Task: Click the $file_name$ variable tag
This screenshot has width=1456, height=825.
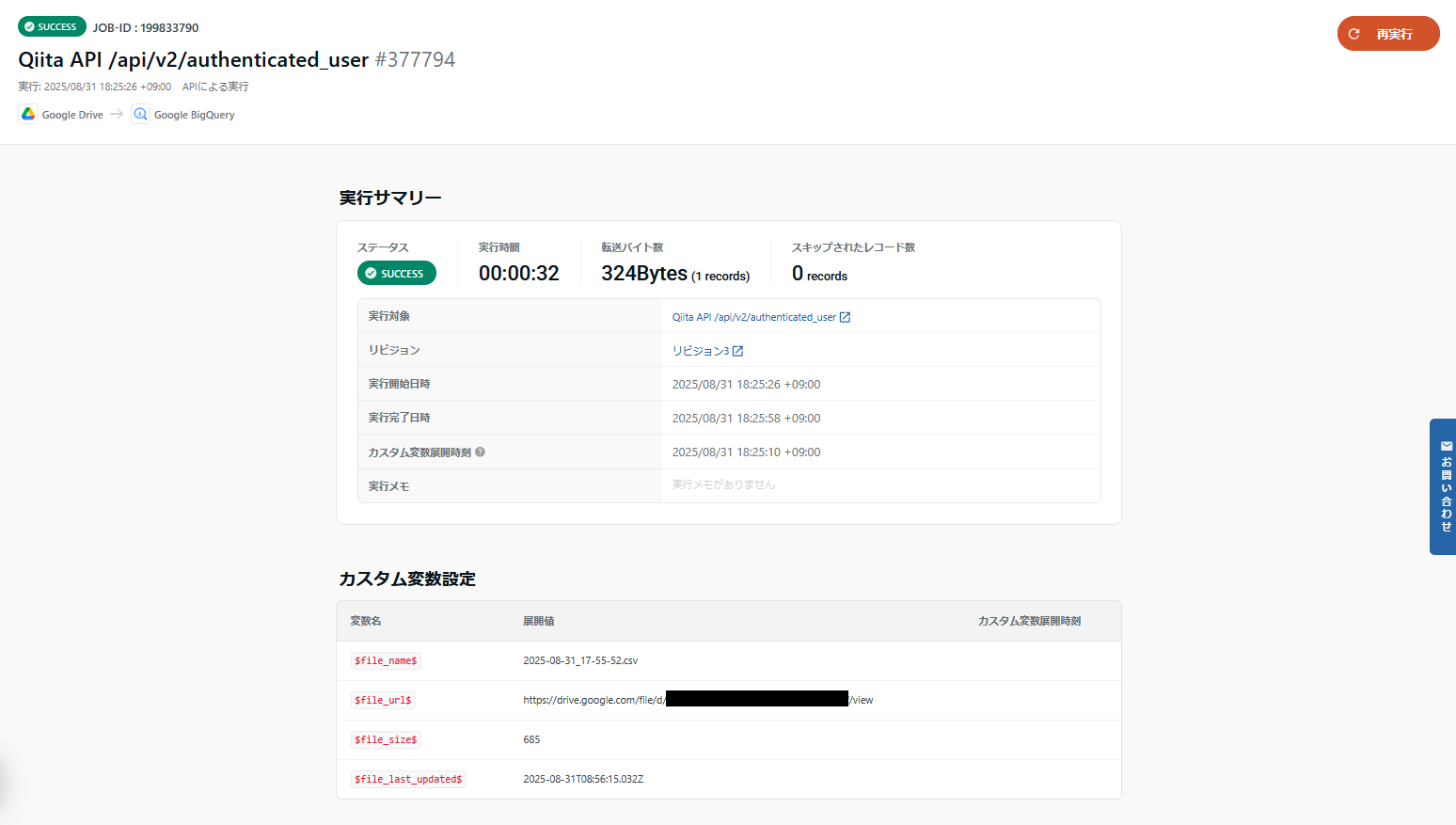Action: 386,660
